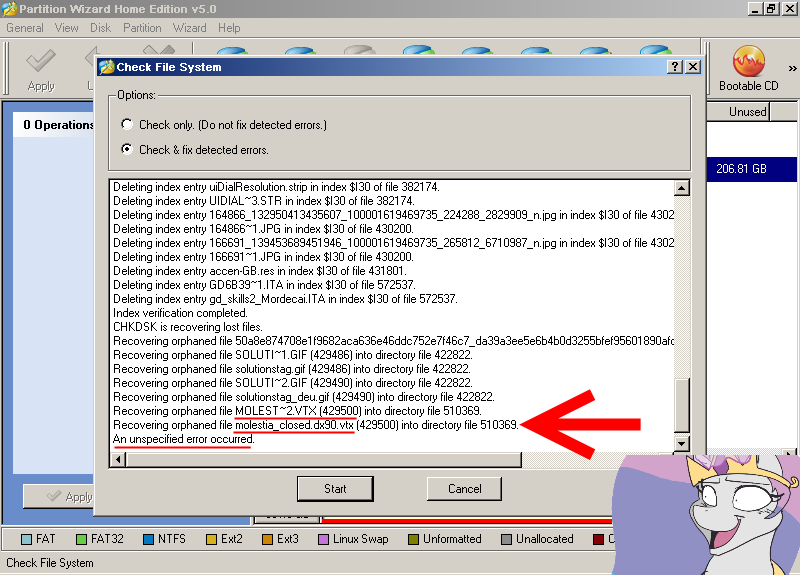Click the gd_skills2_Mordecai.ITA log line
800x575 pixels.
click(285, 299)
